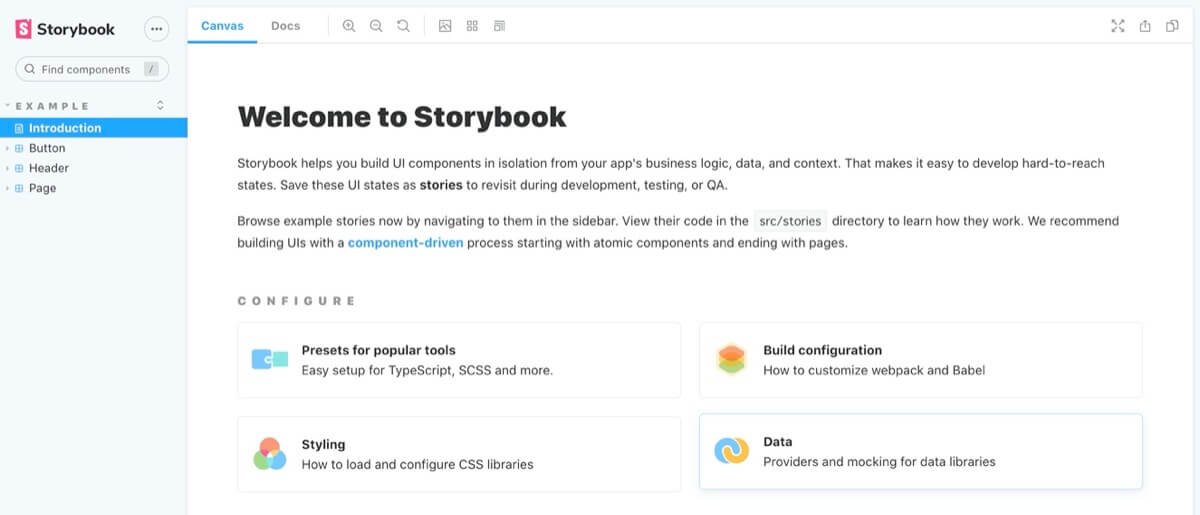Click the Data card swirl icon
This screenshot has width=1200, height=515.
(x=732, y=451)
